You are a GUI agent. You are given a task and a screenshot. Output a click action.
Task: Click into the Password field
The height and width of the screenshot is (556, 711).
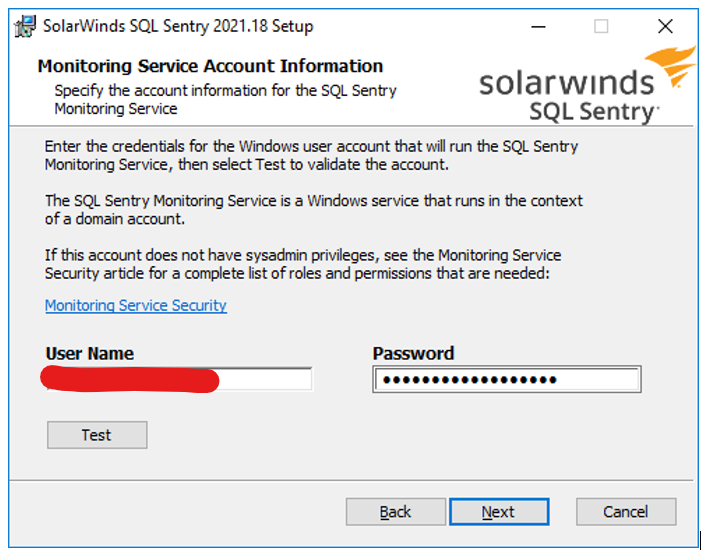point(506,380)
